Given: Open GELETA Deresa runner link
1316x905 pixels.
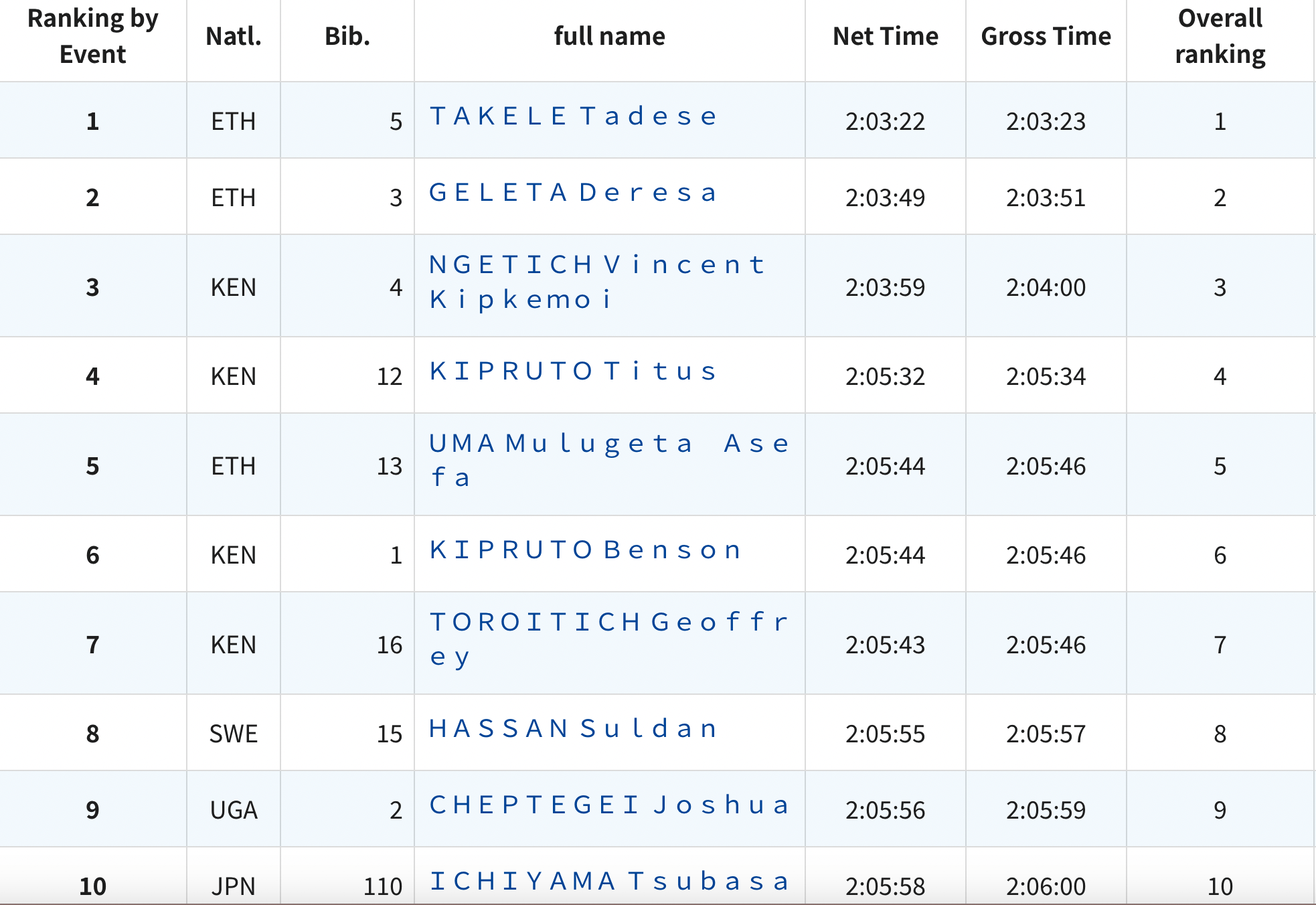Looking at the screenshot, I should 573,193.
